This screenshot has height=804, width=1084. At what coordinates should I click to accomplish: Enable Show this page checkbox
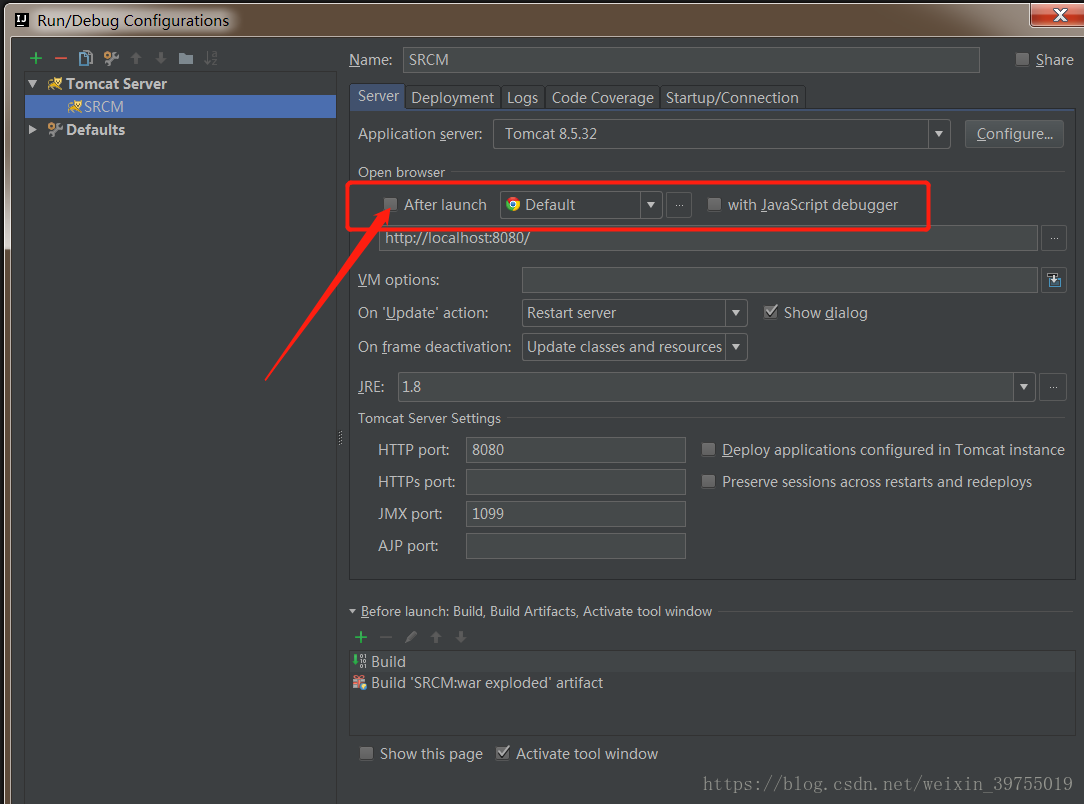click(366, 753)
